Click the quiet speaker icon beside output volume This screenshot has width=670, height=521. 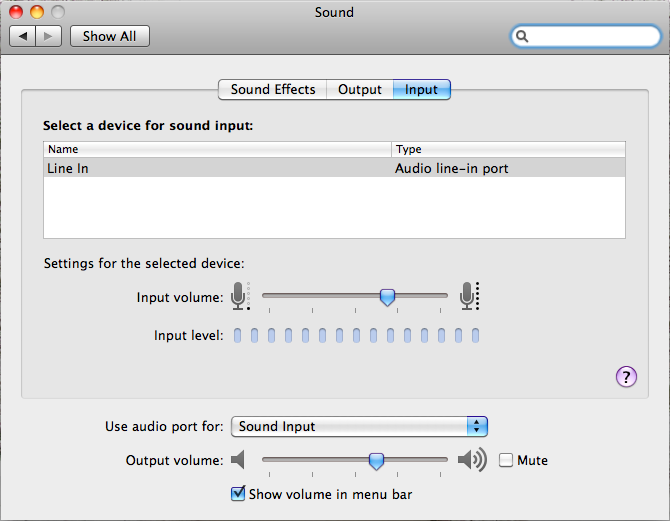click(x=238, y=460)
